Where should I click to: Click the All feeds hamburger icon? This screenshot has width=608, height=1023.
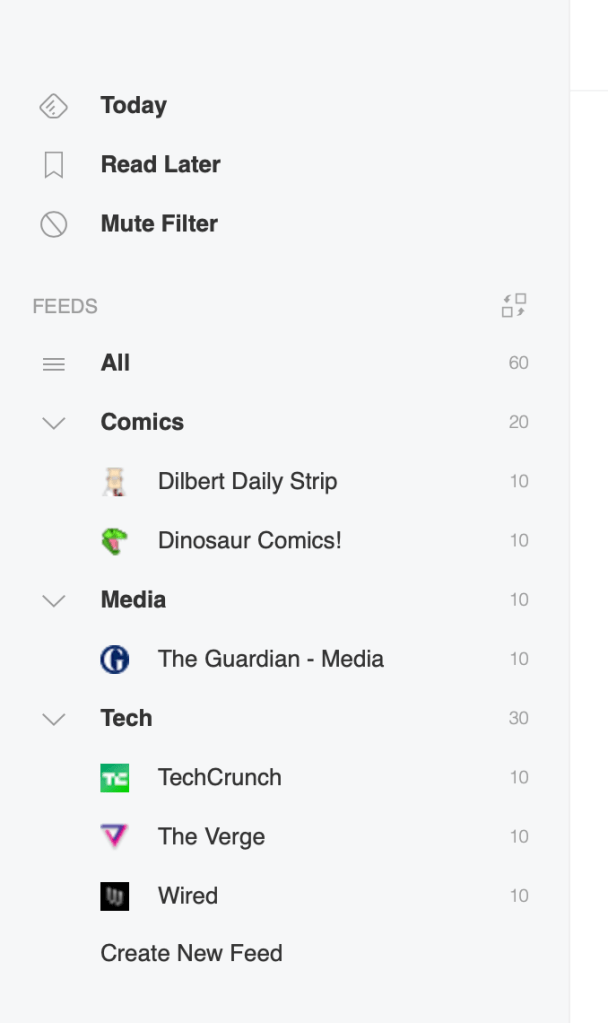(54, 364)
